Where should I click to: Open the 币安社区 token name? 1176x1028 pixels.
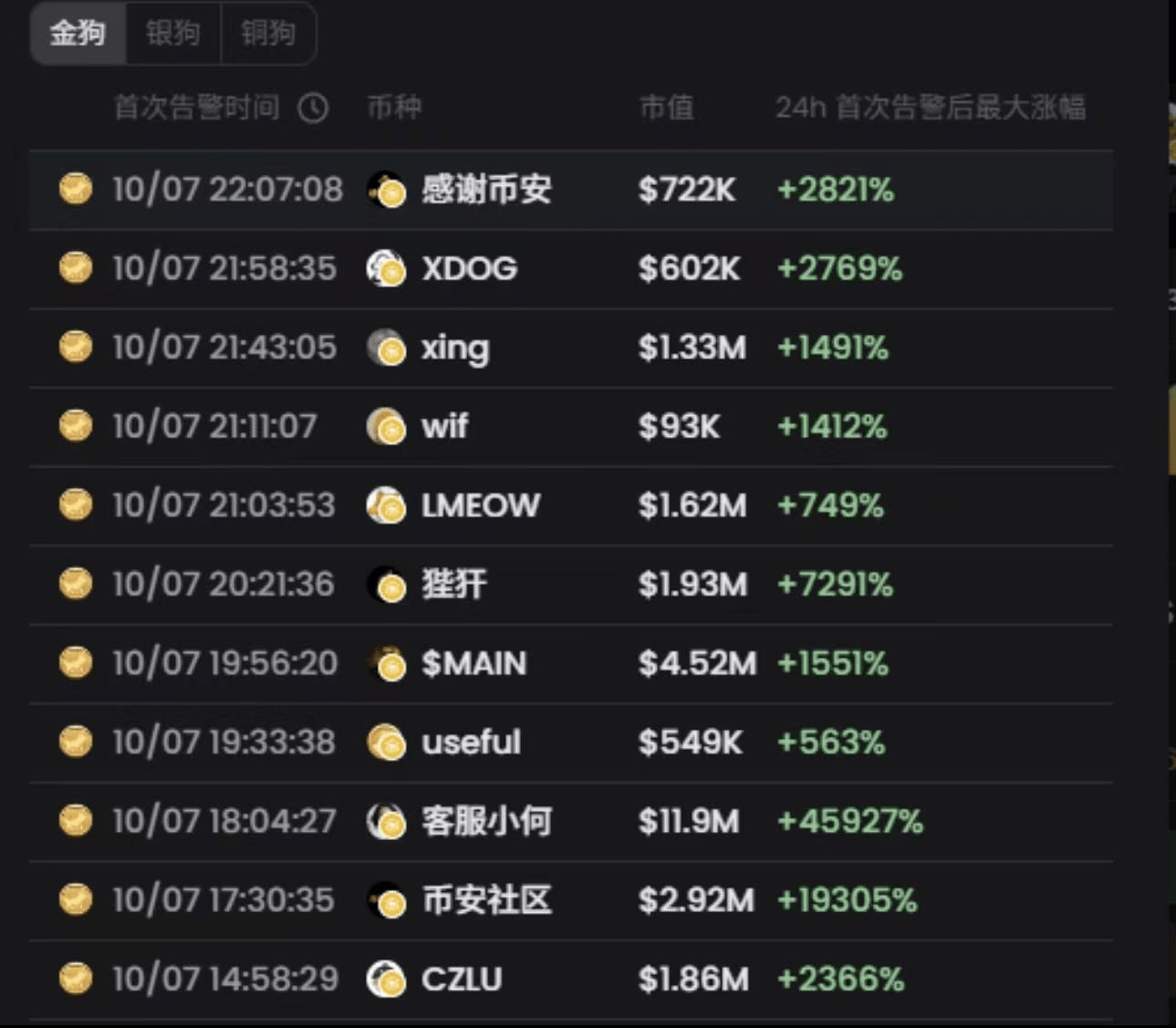[x=486, y=900]
